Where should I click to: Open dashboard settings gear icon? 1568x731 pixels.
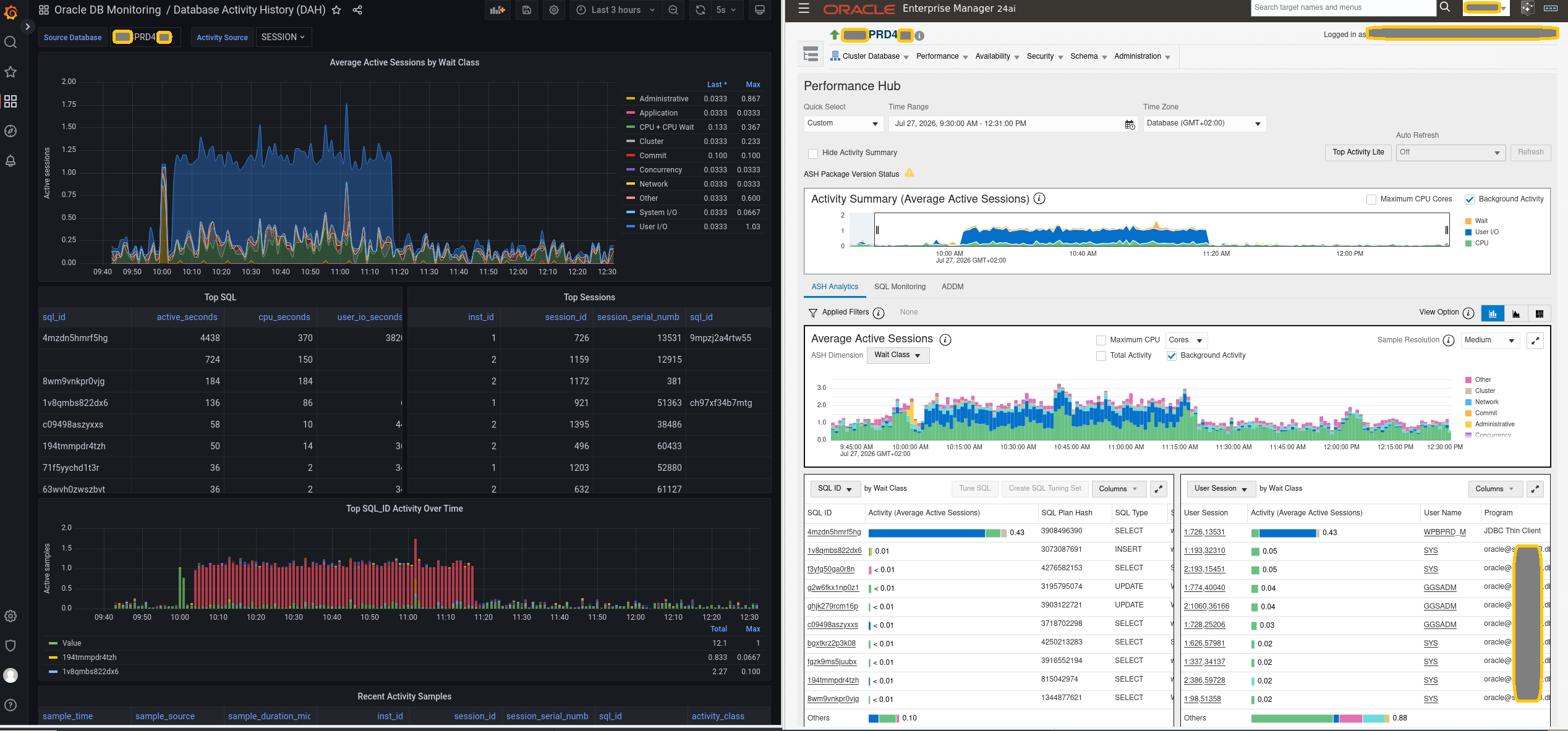pyautogui.click(x=554, y=10)
